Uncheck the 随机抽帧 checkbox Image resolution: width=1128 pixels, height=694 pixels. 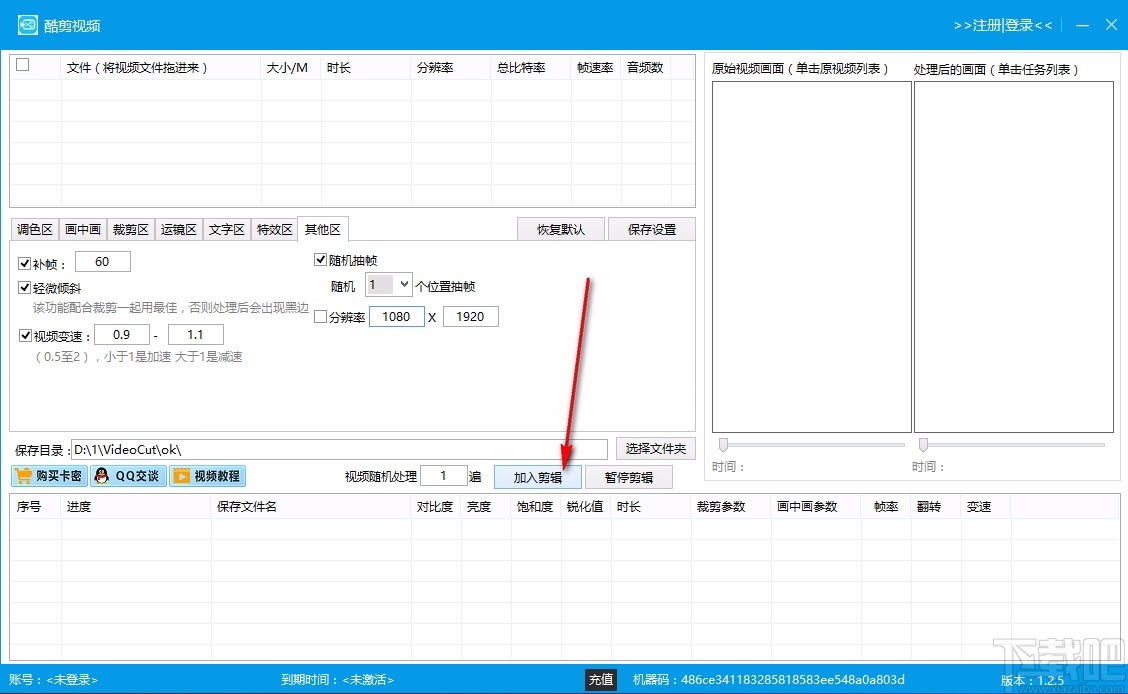pyautogui.click(x=321, y=260)
